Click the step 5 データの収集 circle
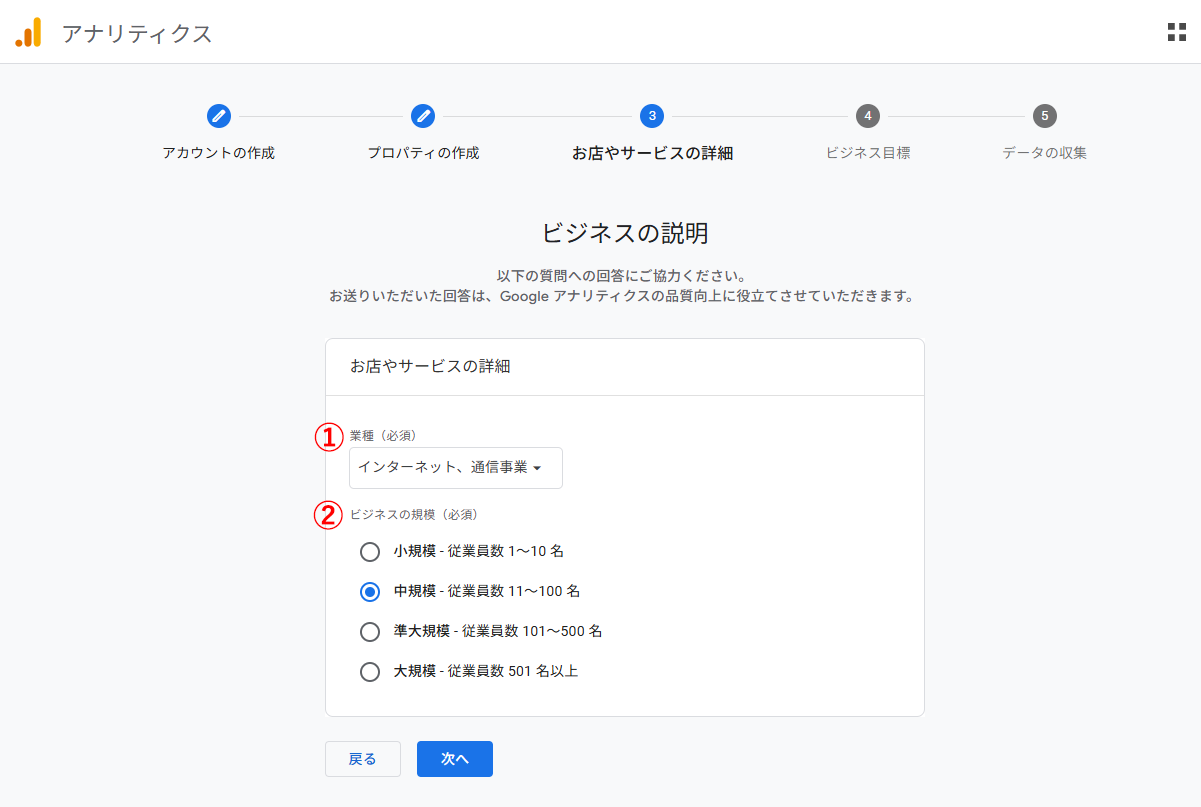This screenshot has height=807, width=1201. pyautogui.click(x=1044, y=116)
